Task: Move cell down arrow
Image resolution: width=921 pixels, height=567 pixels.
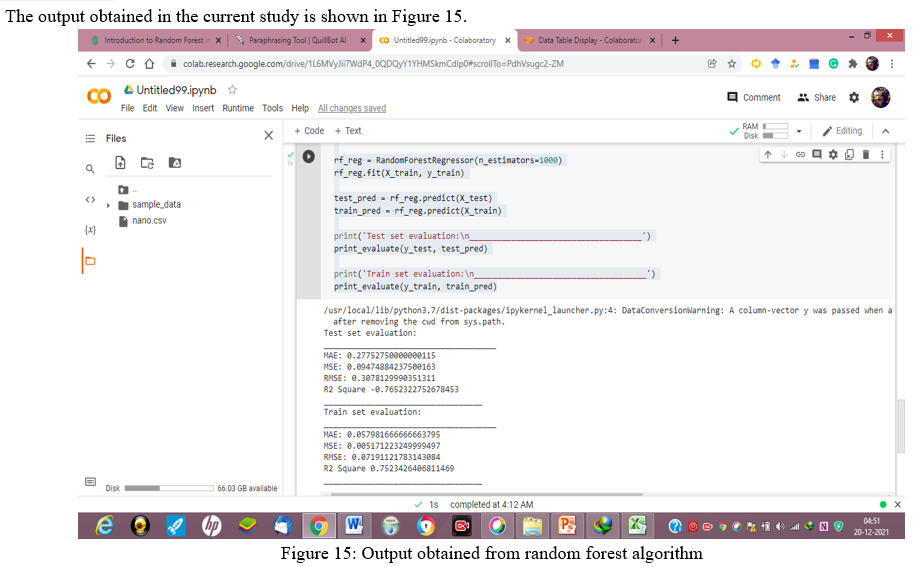Action: 784,155
